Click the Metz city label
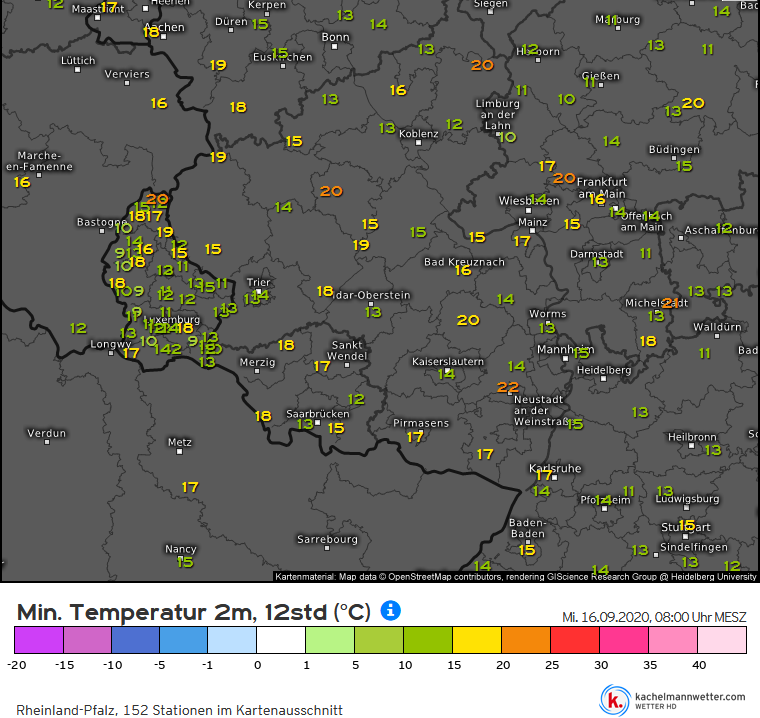Screen dimensions: 760x718 [x=180, y=442]
